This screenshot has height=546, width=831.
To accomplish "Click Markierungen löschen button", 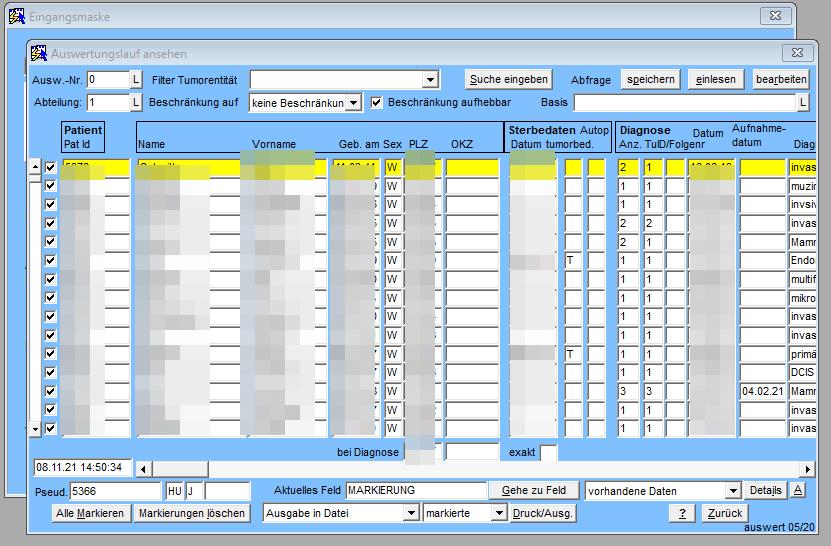I will [191, 513].
